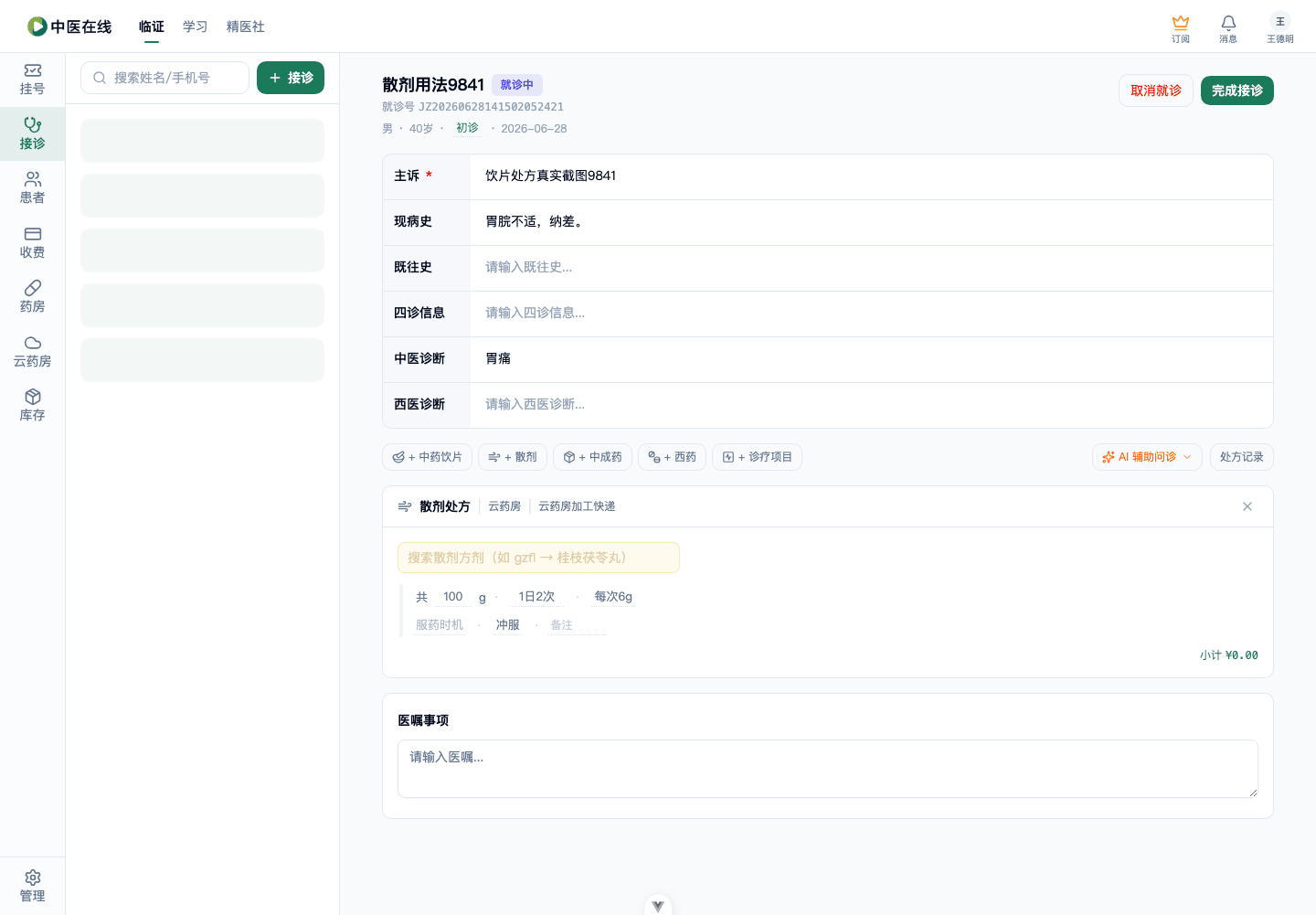Click the 小计 ¥0.00 subtotal
Image resolution: width=1316 pixels, height=915 pixels.
(1229, 655)
